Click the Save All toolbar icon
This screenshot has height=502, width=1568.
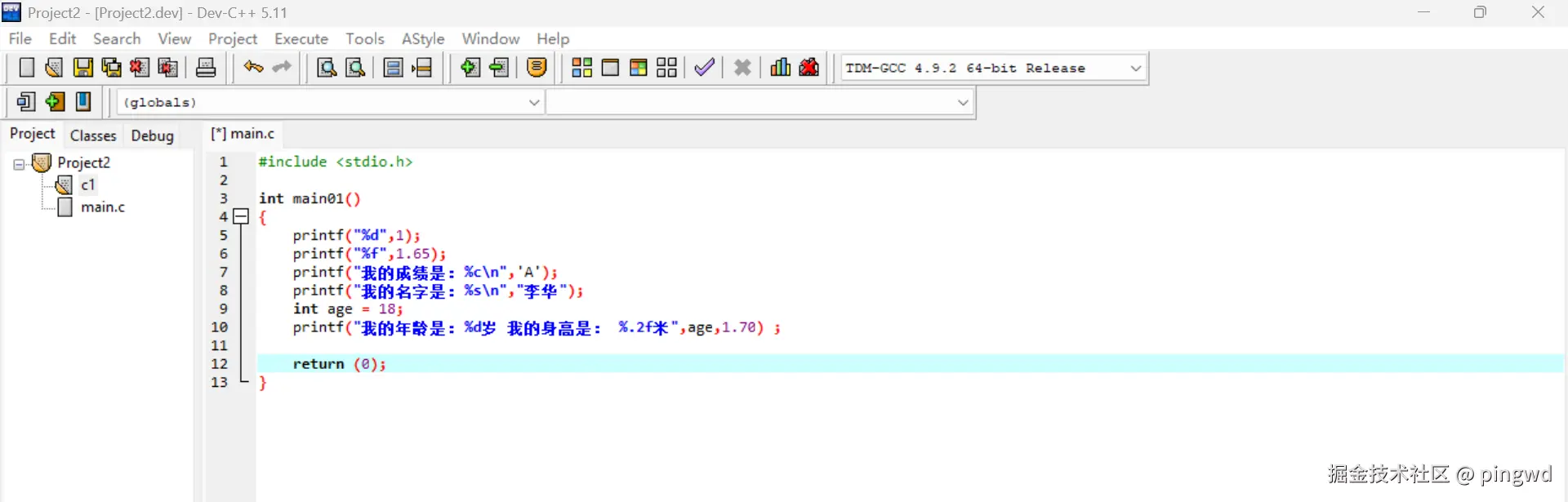tap(111, 68)
